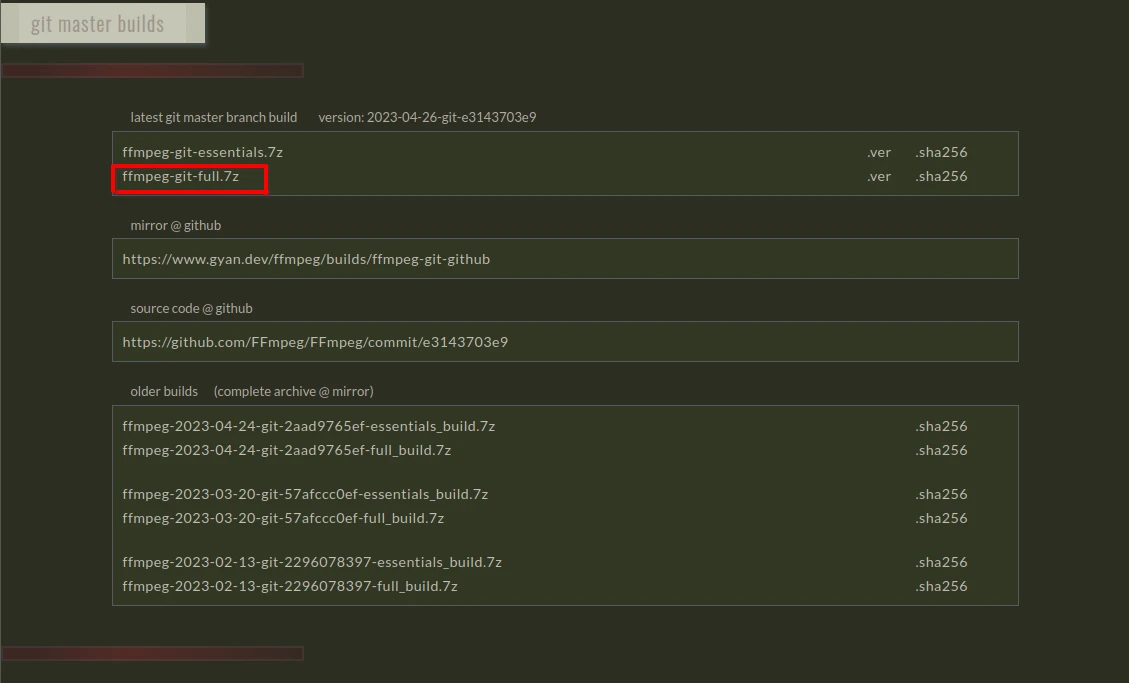Viewport: 1129px width, 683px height.
Task: Open the .ver file for ffmpeg-git-full
Action: click(x=878, y=176)
